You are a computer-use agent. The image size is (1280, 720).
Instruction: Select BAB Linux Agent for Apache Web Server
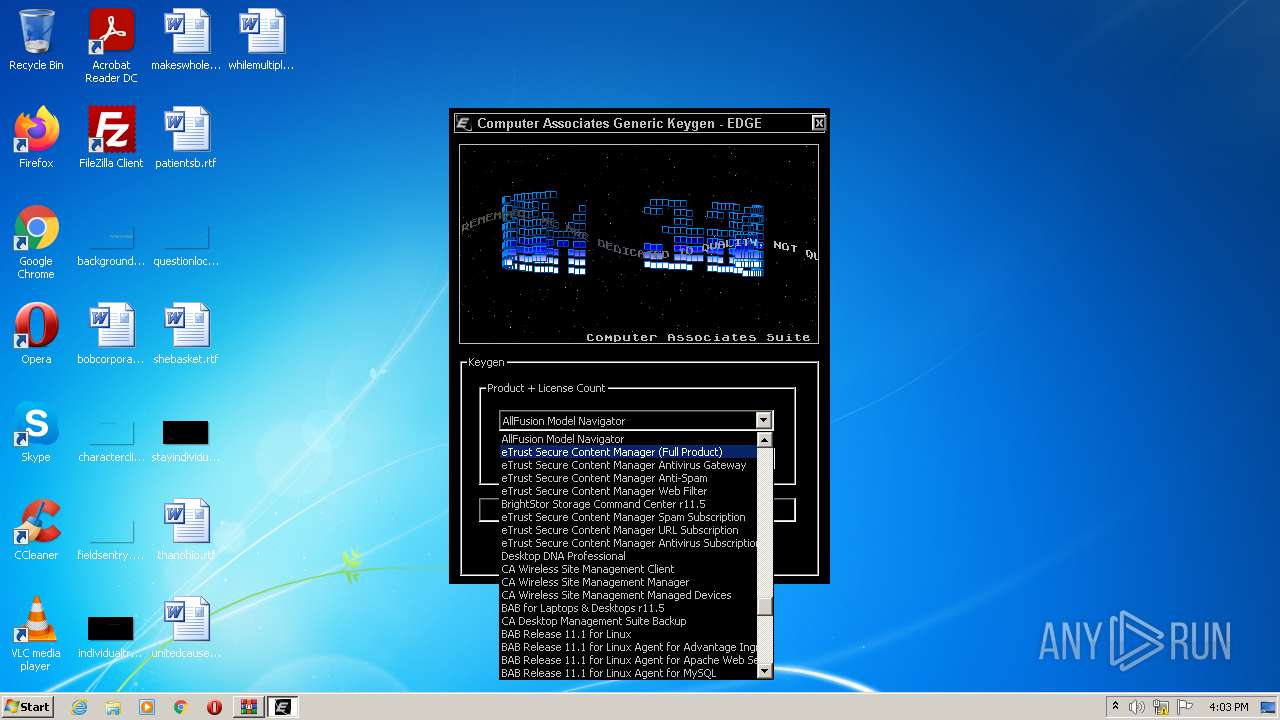pos(628,660)
